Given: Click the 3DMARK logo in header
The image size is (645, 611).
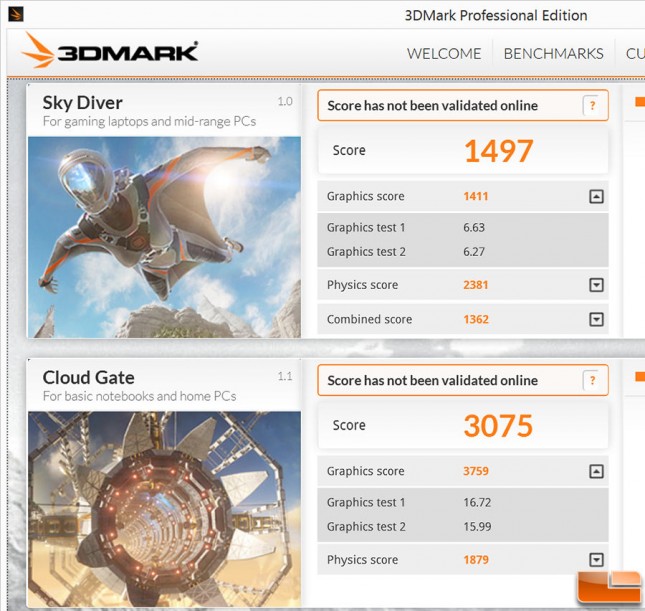Looking at the screenshot, I should click(x=109, y=51).
